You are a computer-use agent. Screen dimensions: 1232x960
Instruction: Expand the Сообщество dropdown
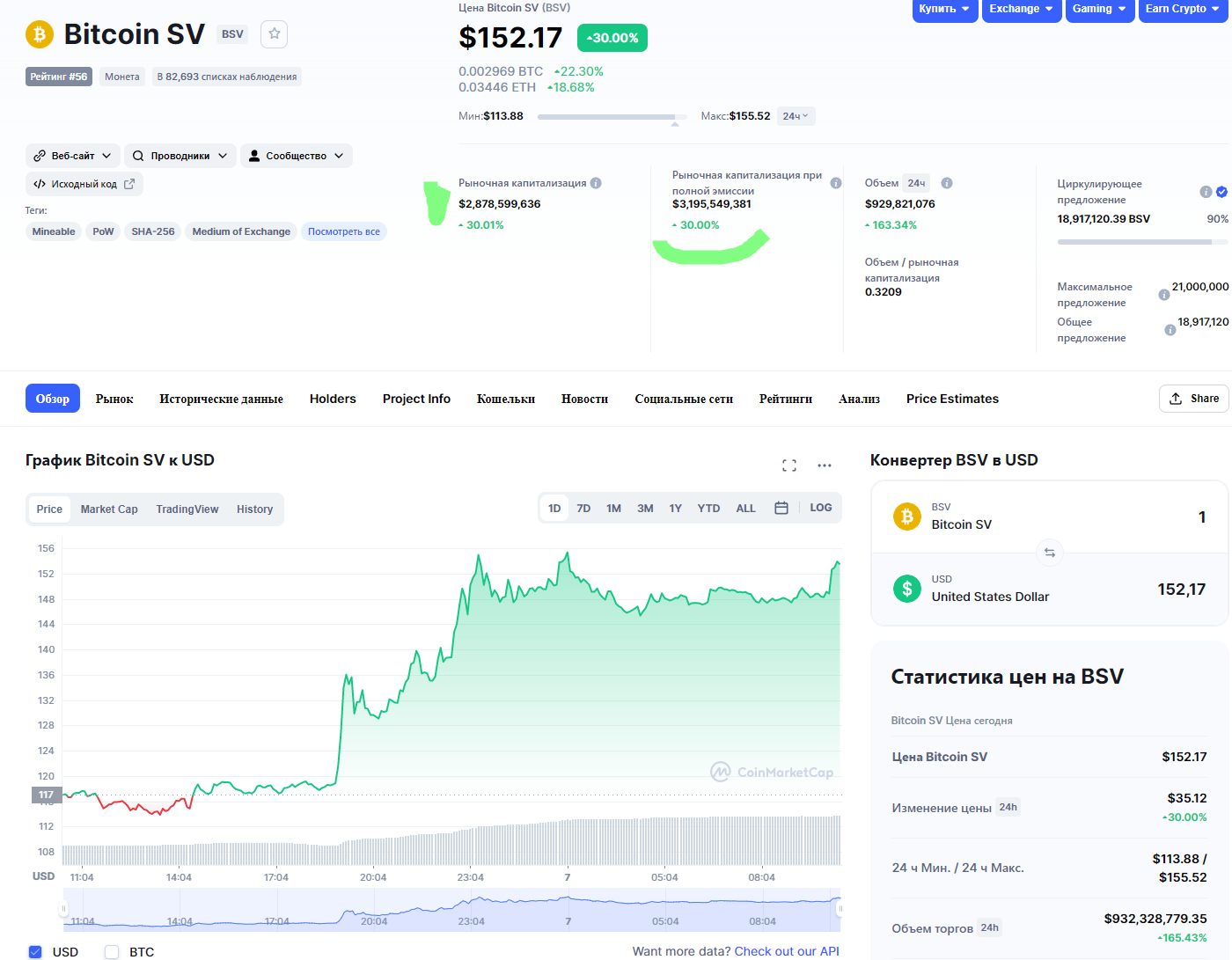coord(297,156)
